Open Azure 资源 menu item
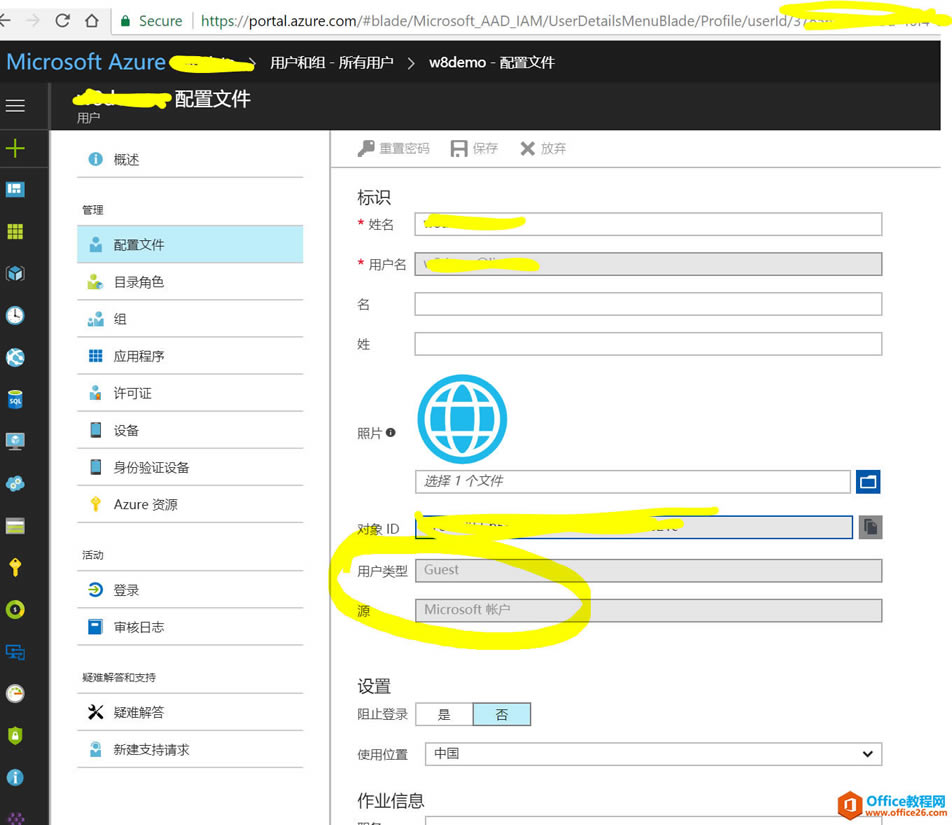 coord(190,504)
